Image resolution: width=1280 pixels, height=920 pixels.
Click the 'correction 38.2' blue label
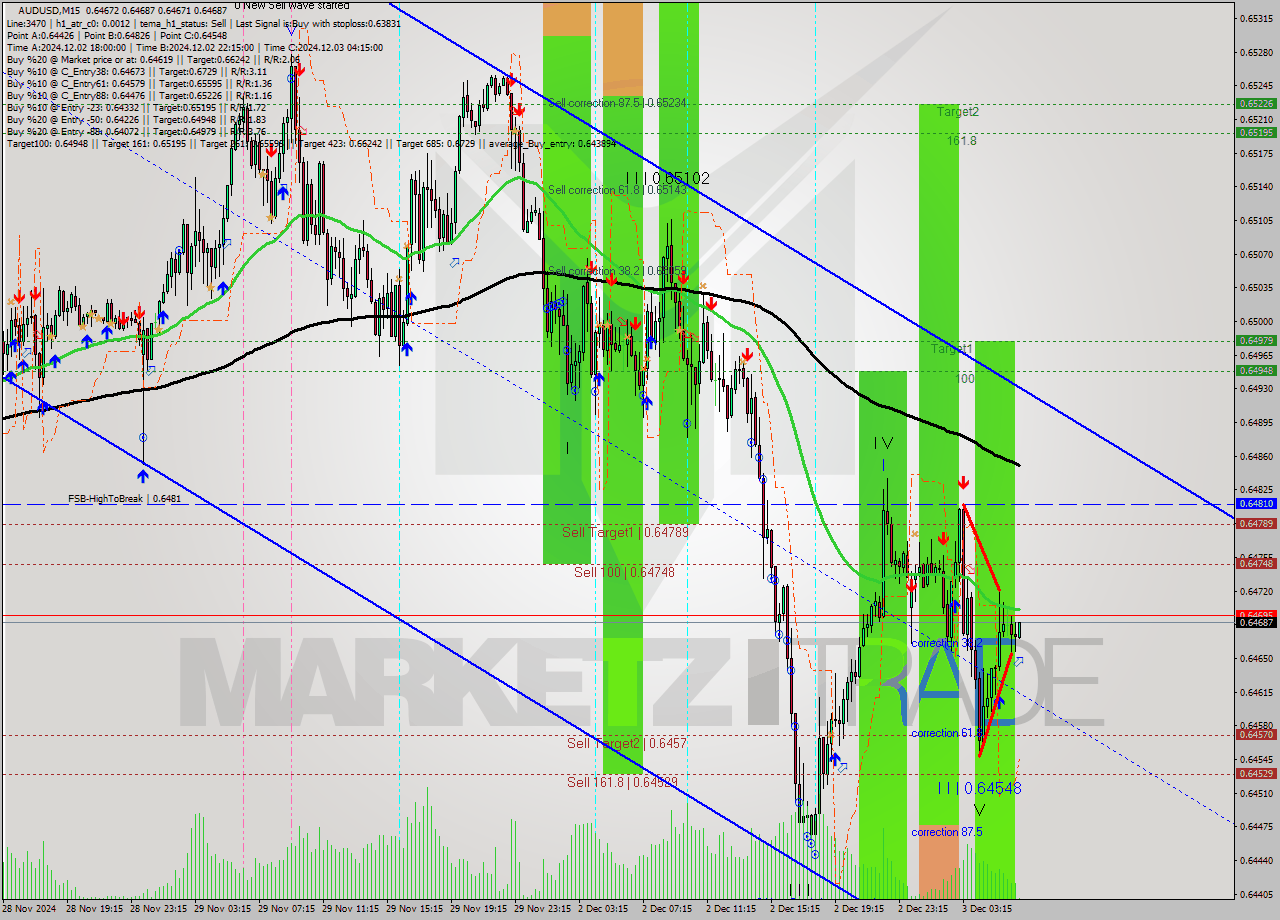pyautogui.click(x=946, y=643)
